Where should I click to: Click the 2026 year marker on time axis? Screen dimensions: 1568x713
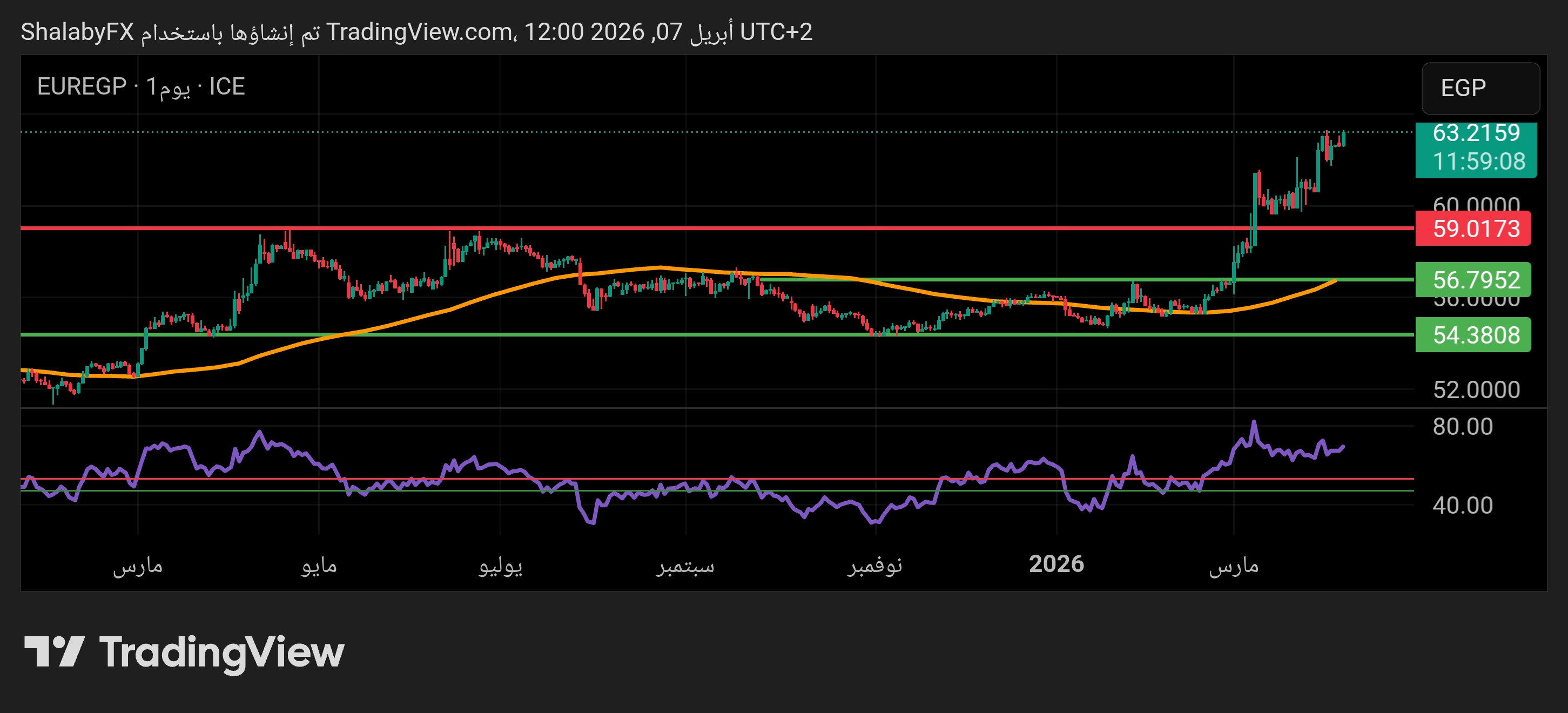pyautogui.click(x=1056, y=564)
